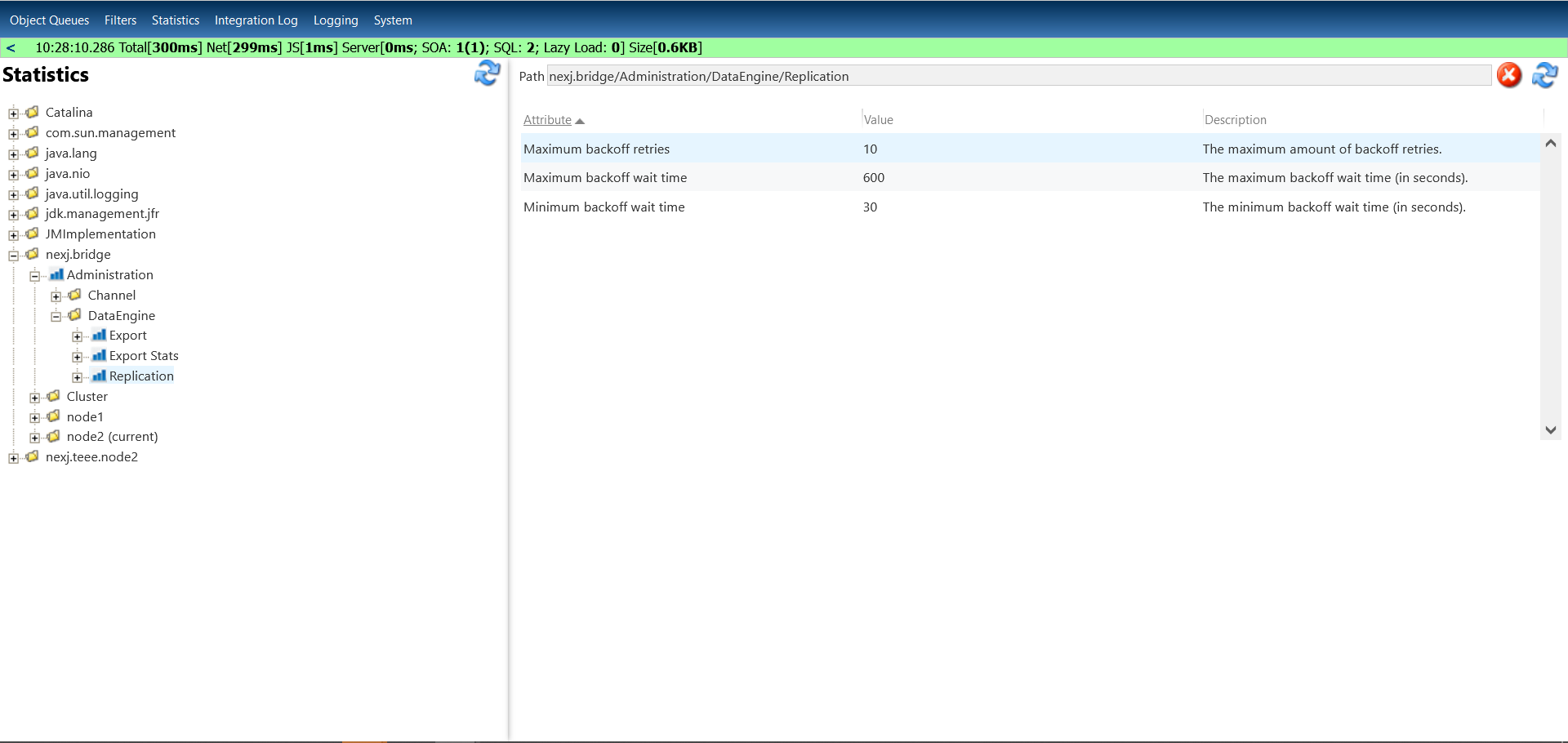This screenshot has width=1568, height=743.
Task: Clear the path with the red X icon
Action: tap(1508, 75)
